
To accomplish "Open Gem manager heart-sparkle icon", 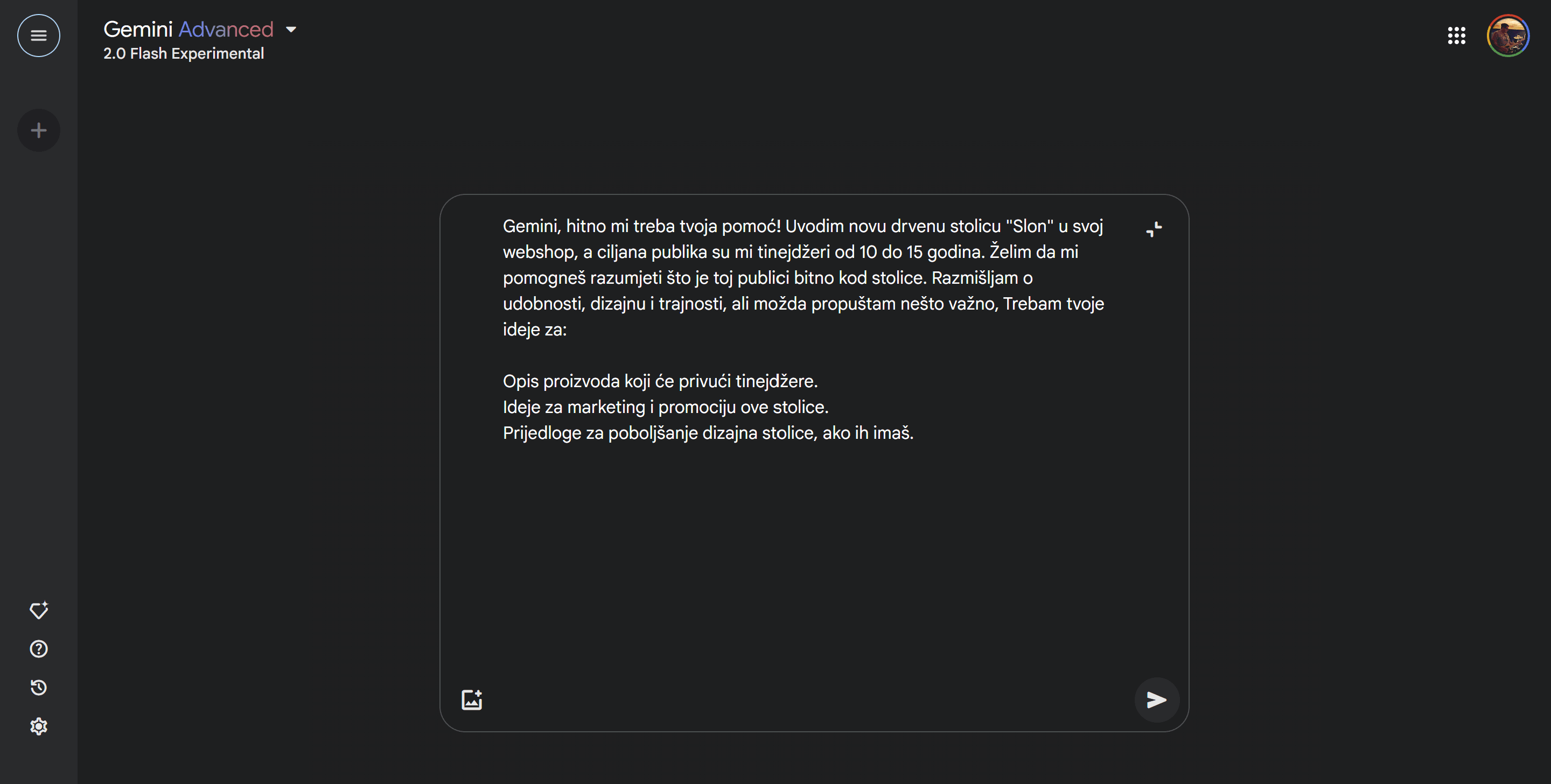I will 39,610.
